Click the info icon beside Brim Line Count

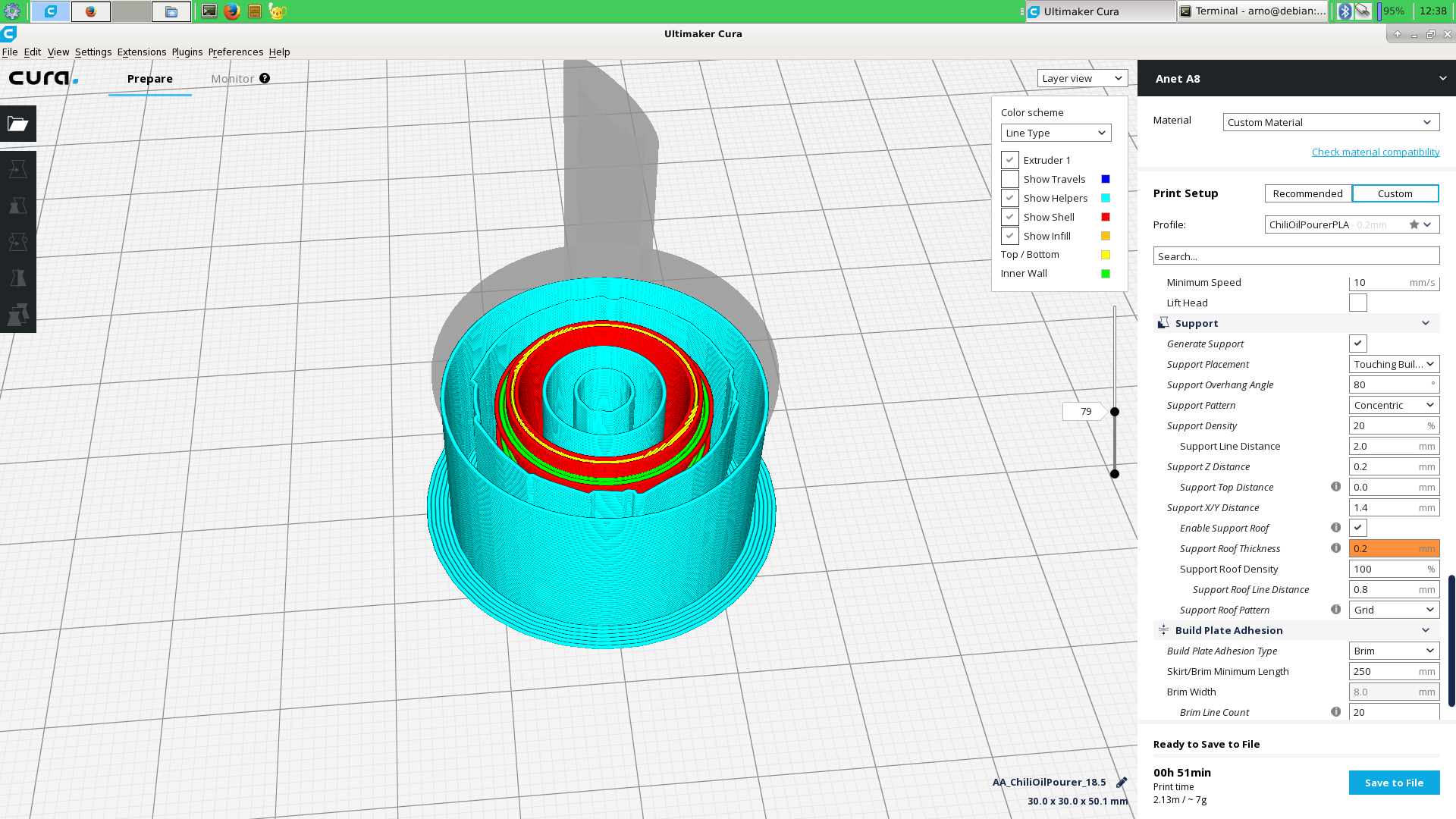[1335, 712]
